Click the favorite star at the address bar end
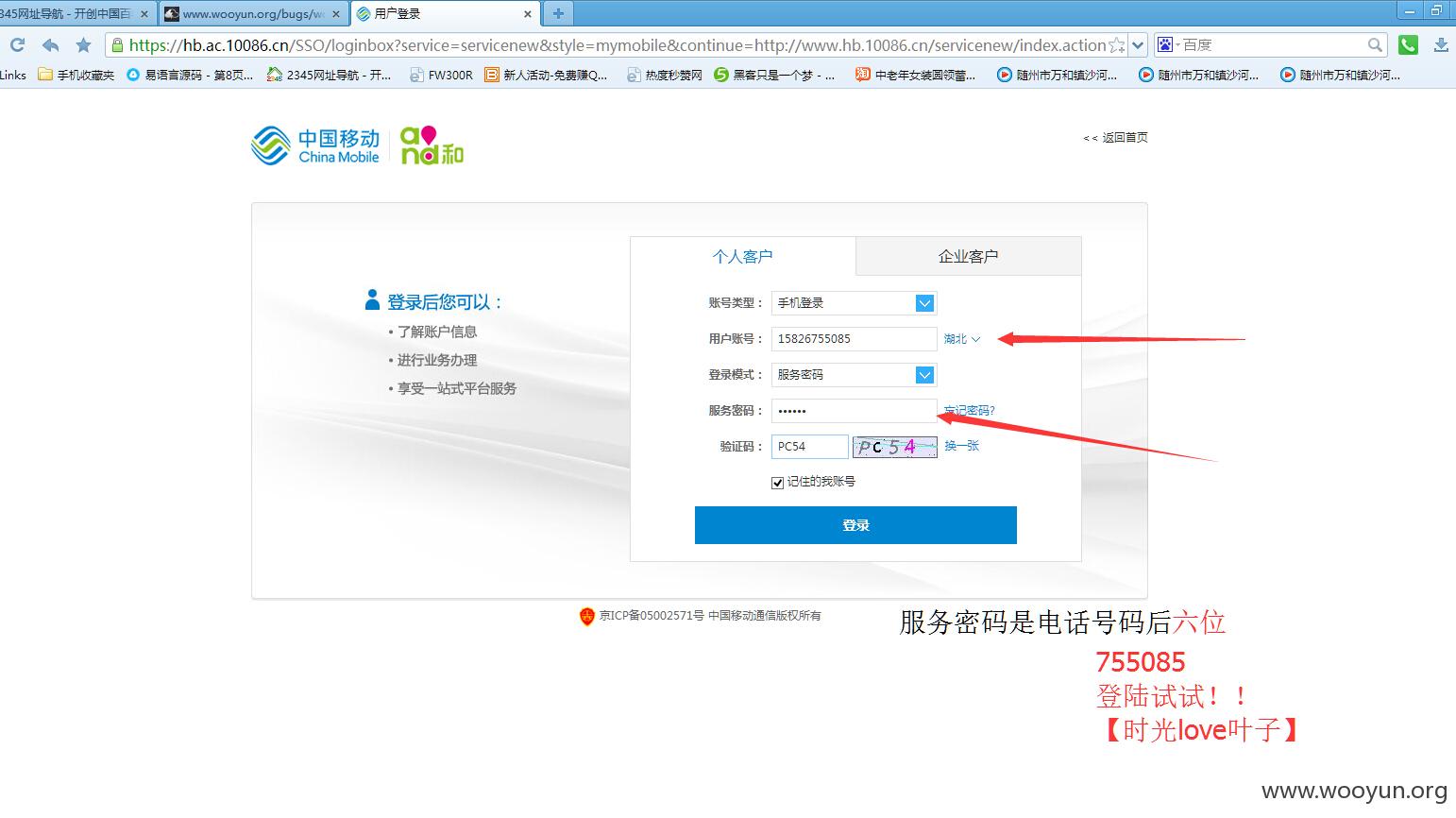This screenshot has width=1456, height=818. pos(1117,44)
